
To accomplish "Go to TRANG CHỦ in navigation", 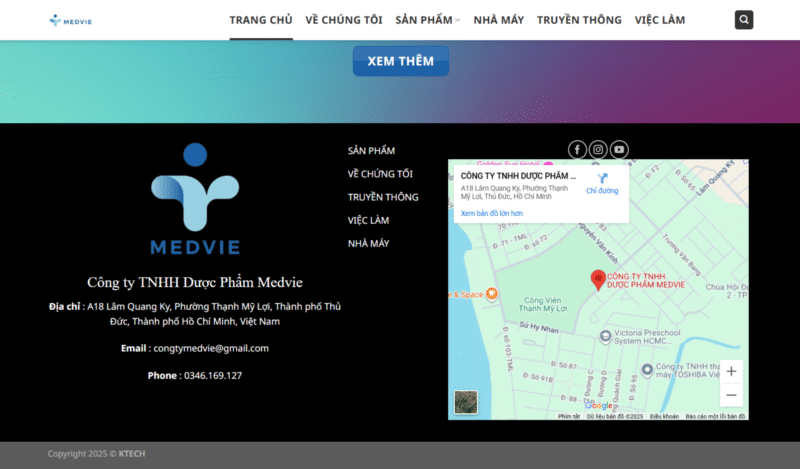I will point(261,20).
